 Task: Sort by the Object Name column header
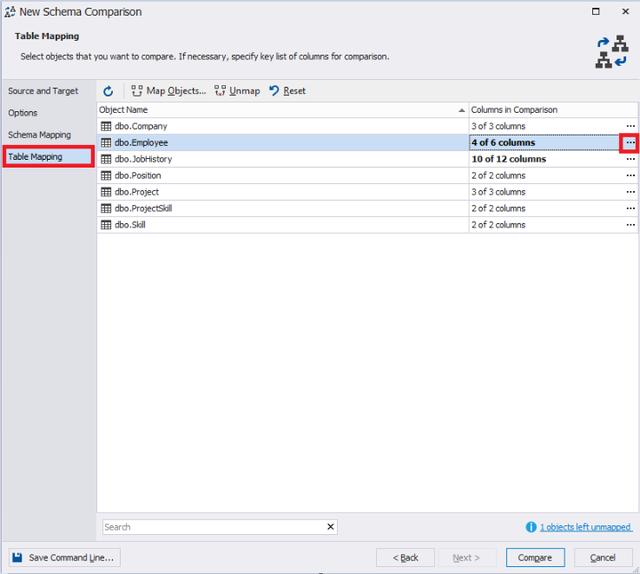click(282, 110)
